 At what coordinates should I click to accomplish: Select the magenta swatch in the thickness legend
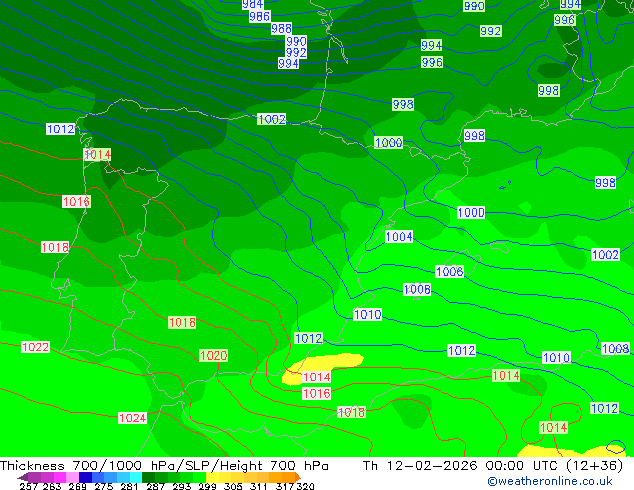[60, 477]
